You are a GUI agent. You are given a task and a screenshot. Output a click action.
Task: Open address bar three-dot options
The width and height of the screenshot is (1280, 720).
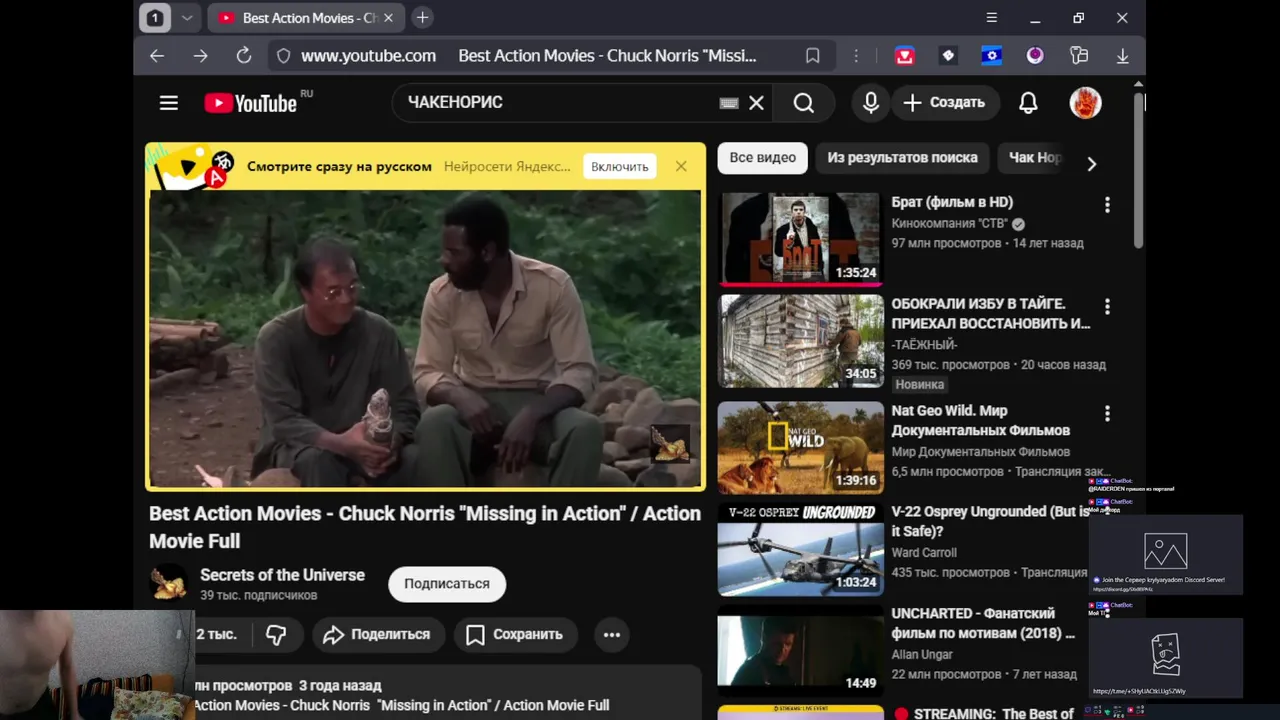point(856,56)
